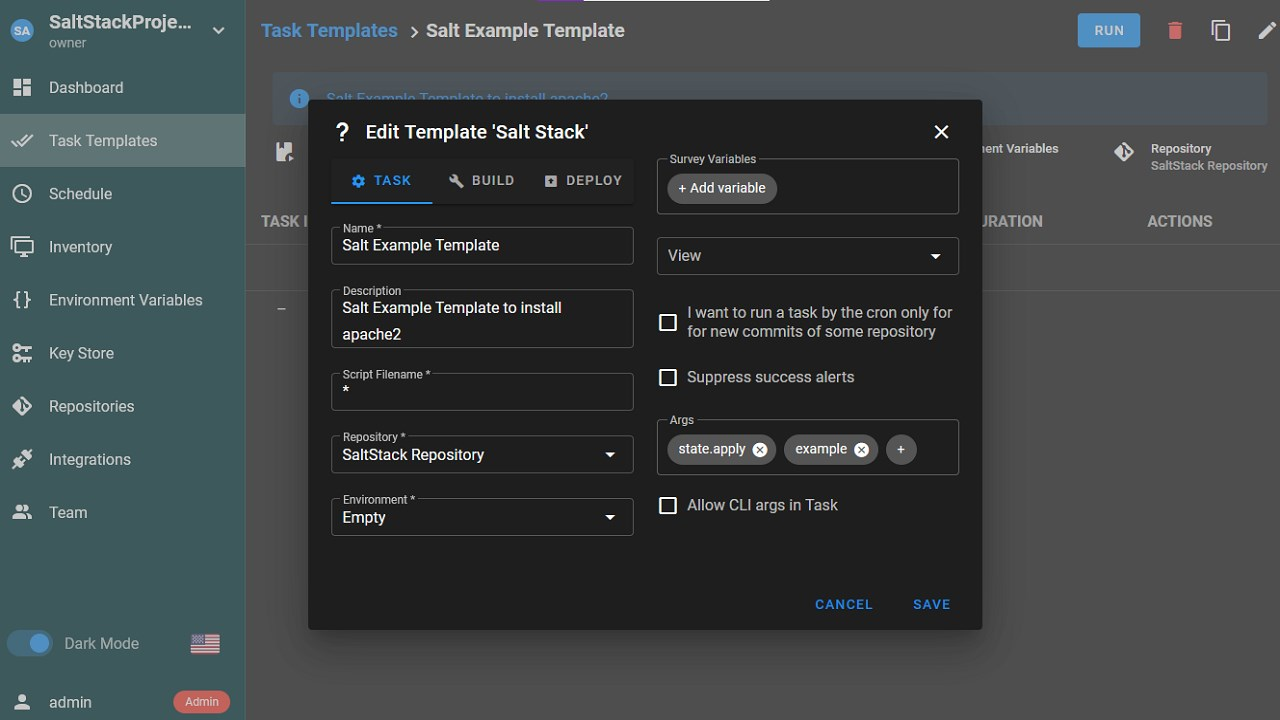Remove the example argument chip
1280x720 pixels.
[x=861, y=450]
